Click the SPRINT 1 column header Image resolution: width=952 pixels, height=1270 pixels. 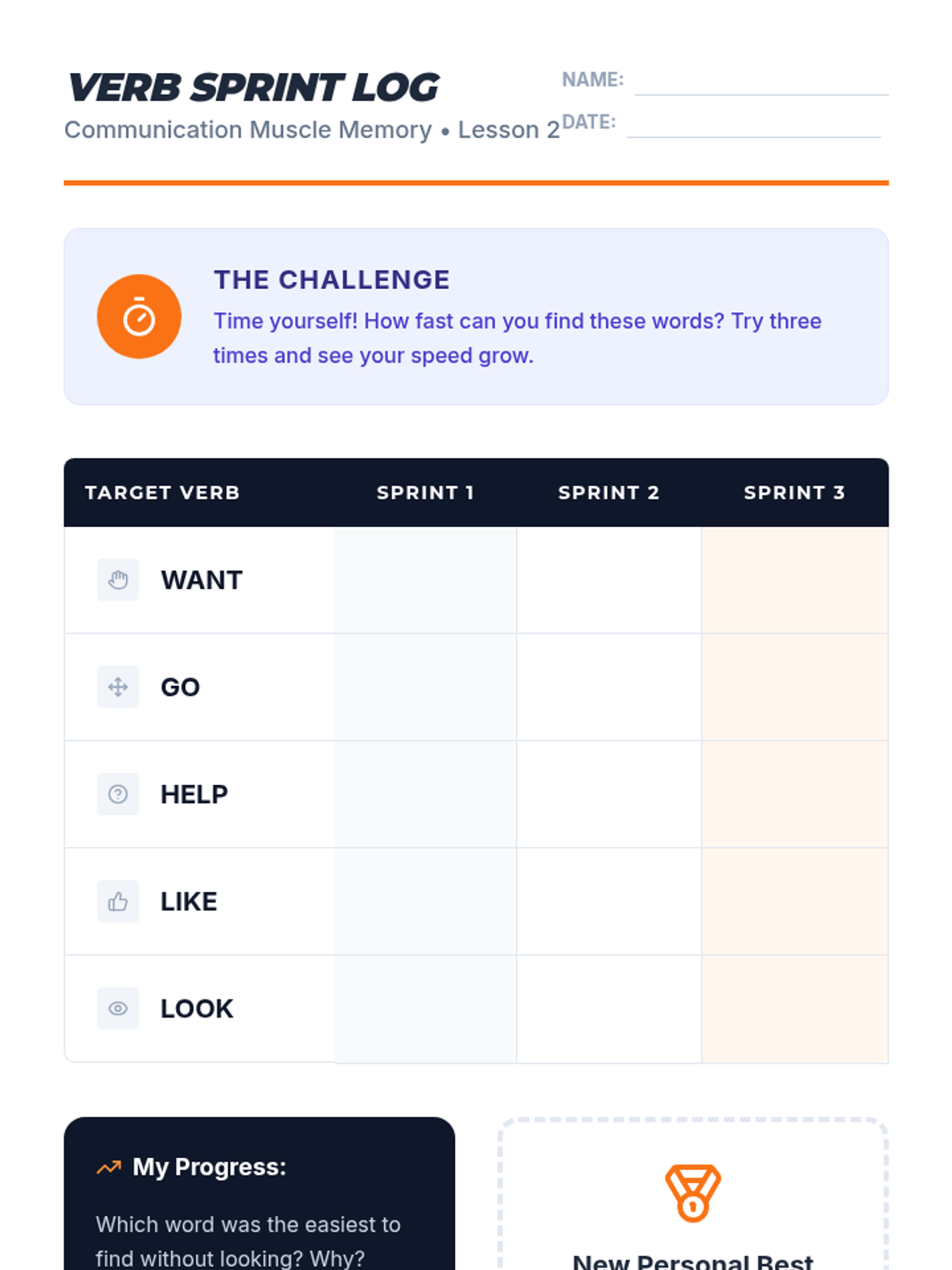pyautogui.click(x=425, y=493)
